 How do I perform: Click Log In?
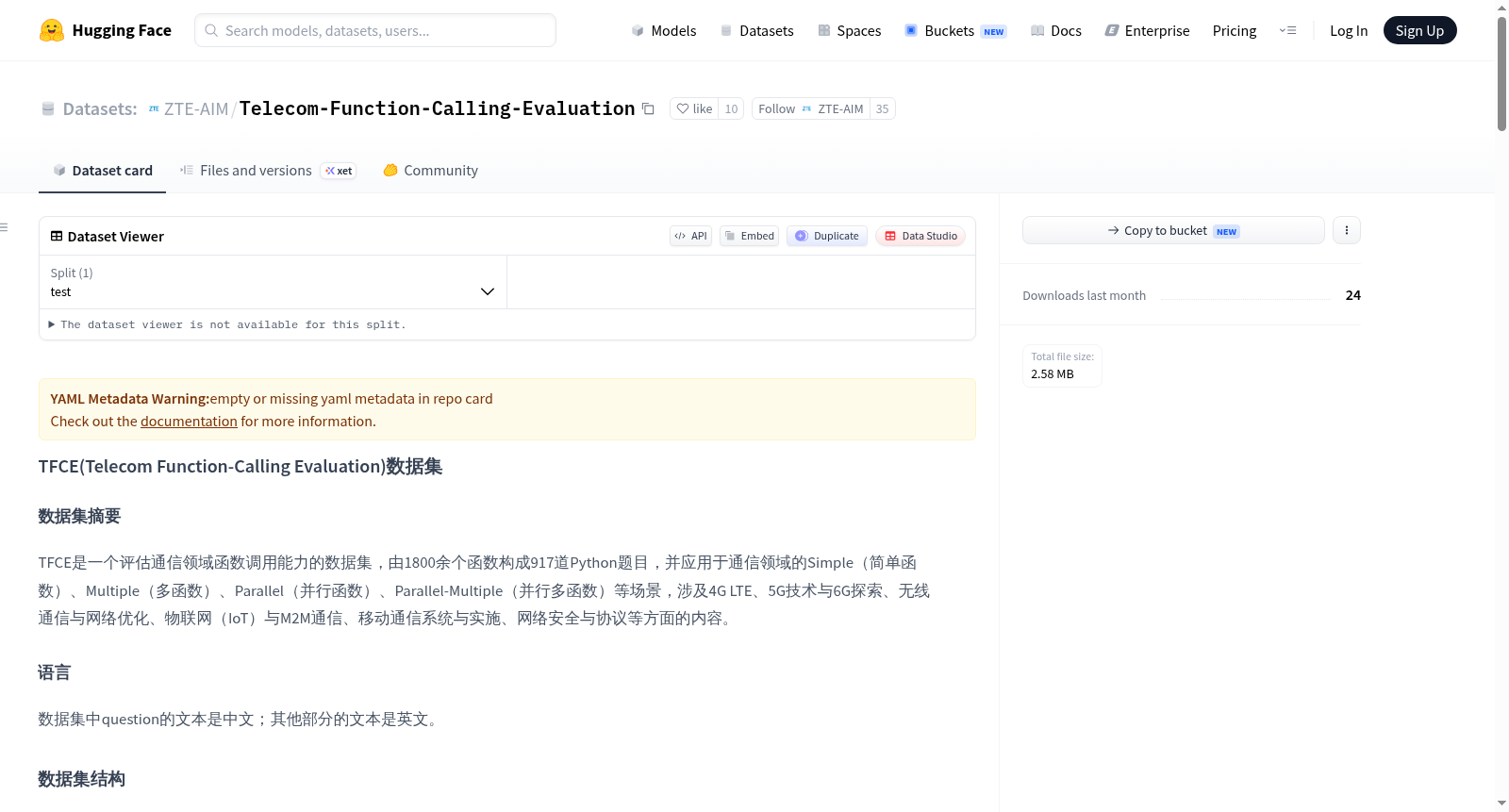pos(1349,30)
